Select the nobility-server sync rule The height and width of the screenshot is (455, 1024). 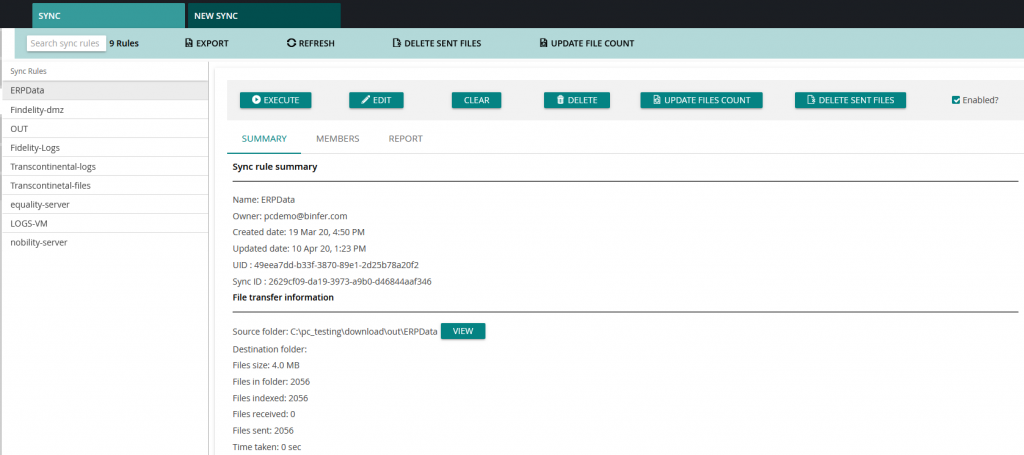click(104, 242)
